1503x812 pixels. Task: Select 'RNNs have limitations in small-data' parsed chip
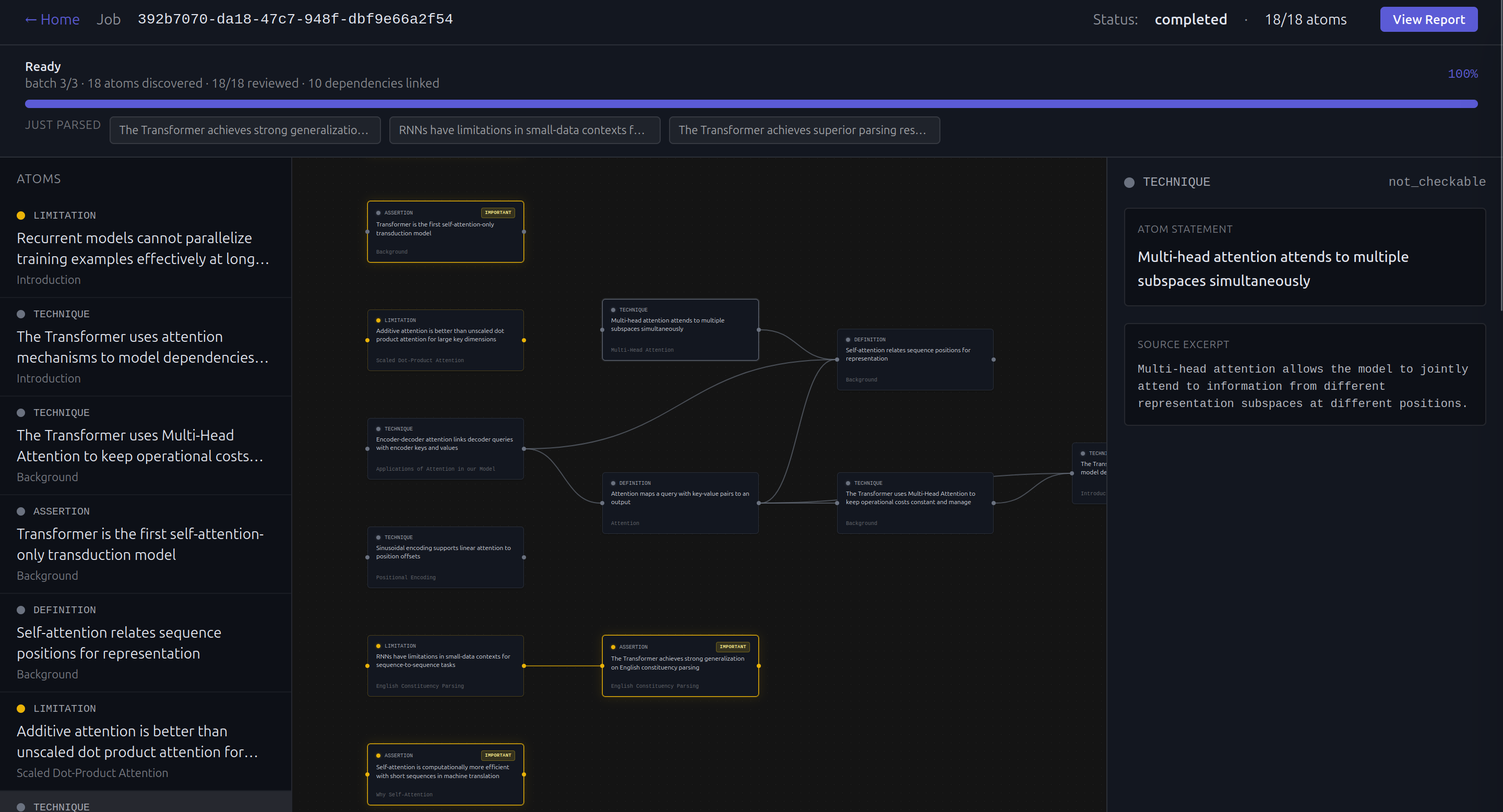[x=524, y=130]
